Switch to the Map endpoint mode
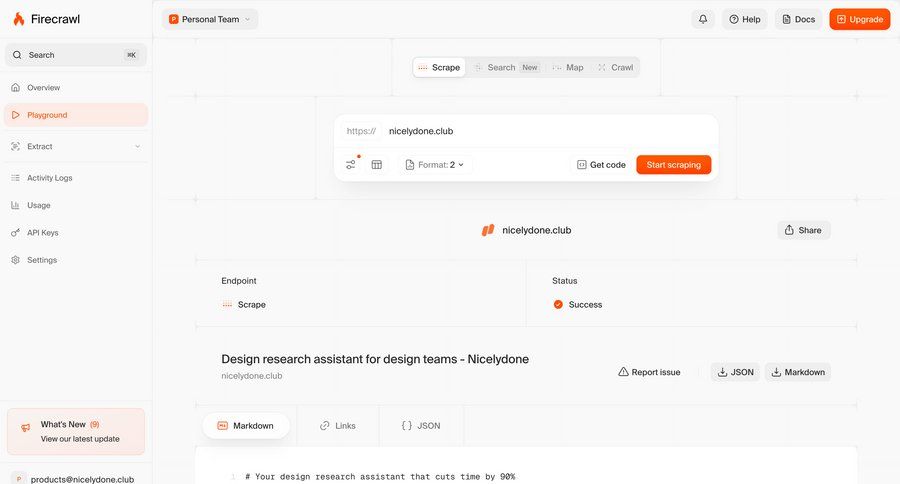Viewport: 900px width, 484px height. [567, 68]
